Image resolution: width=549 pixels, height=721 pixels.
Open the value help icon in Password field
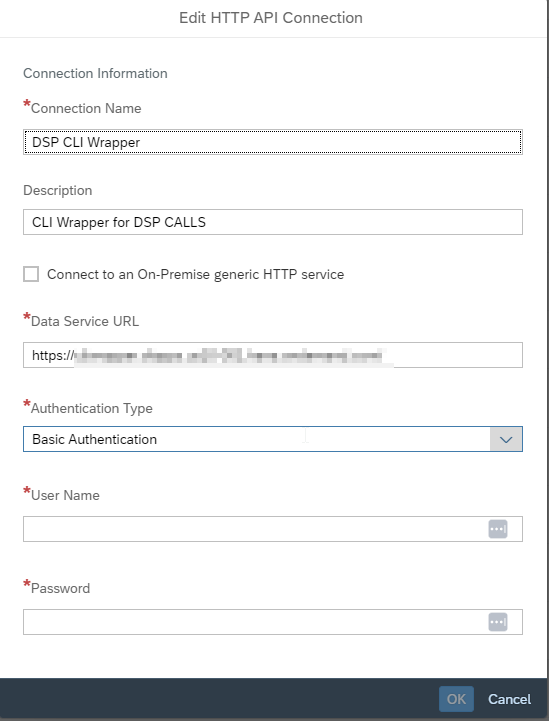pyautogui.click(x=498, y=622)
